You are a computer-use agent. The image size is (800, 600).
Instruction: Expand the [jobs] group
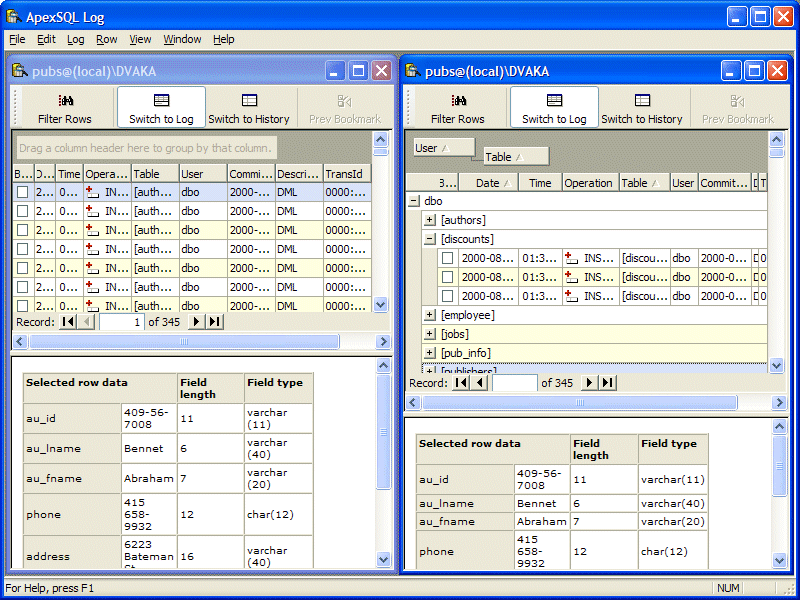pos(430,334)
